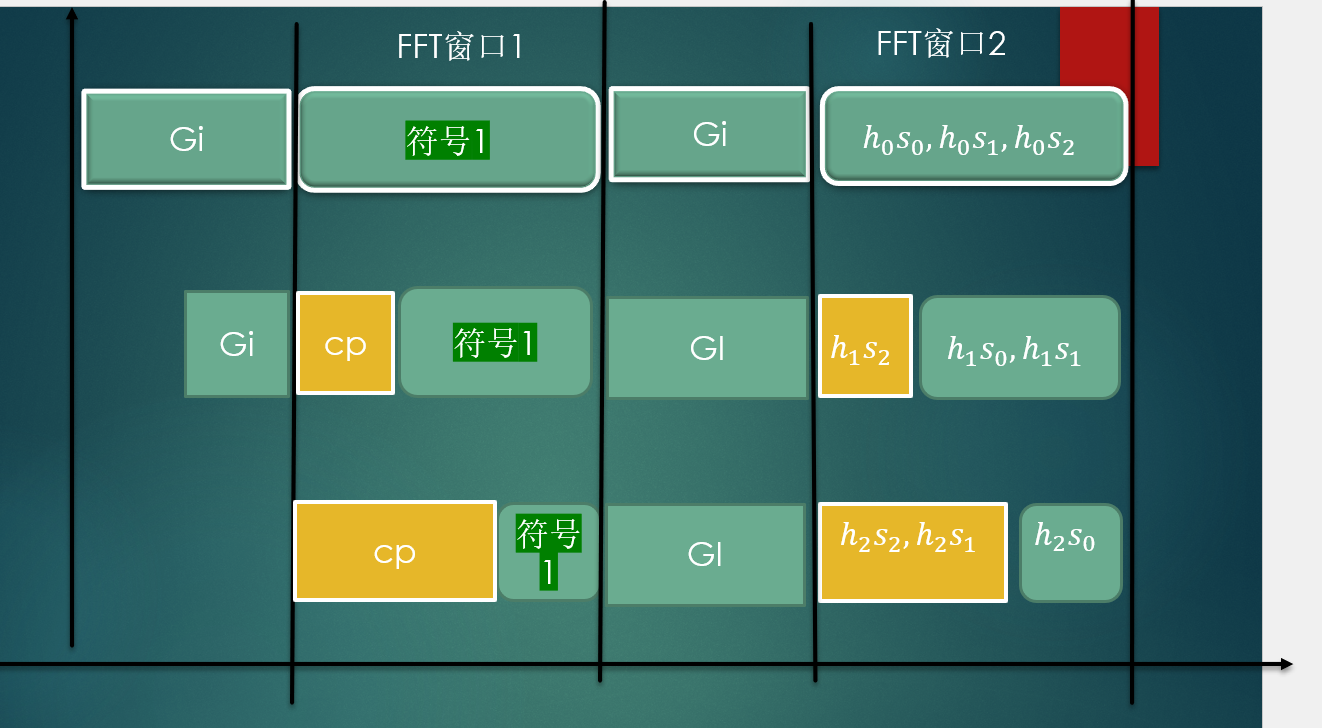Screen dimensions: 1322x728
Task: Click the 符号1 symbol block in FFT窗口1
Action: click(447, 138)
